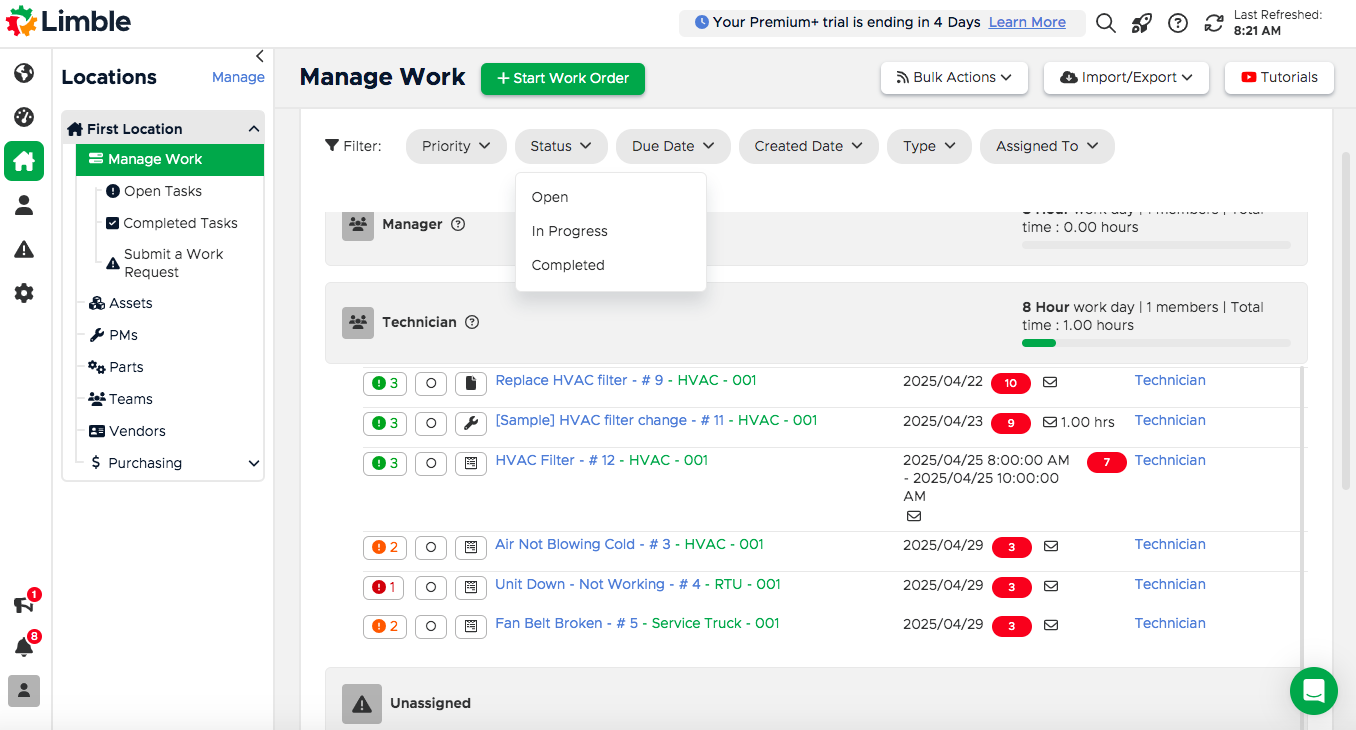
Task: Open the search magnifier in the top bar
Action: (1105, 21)
